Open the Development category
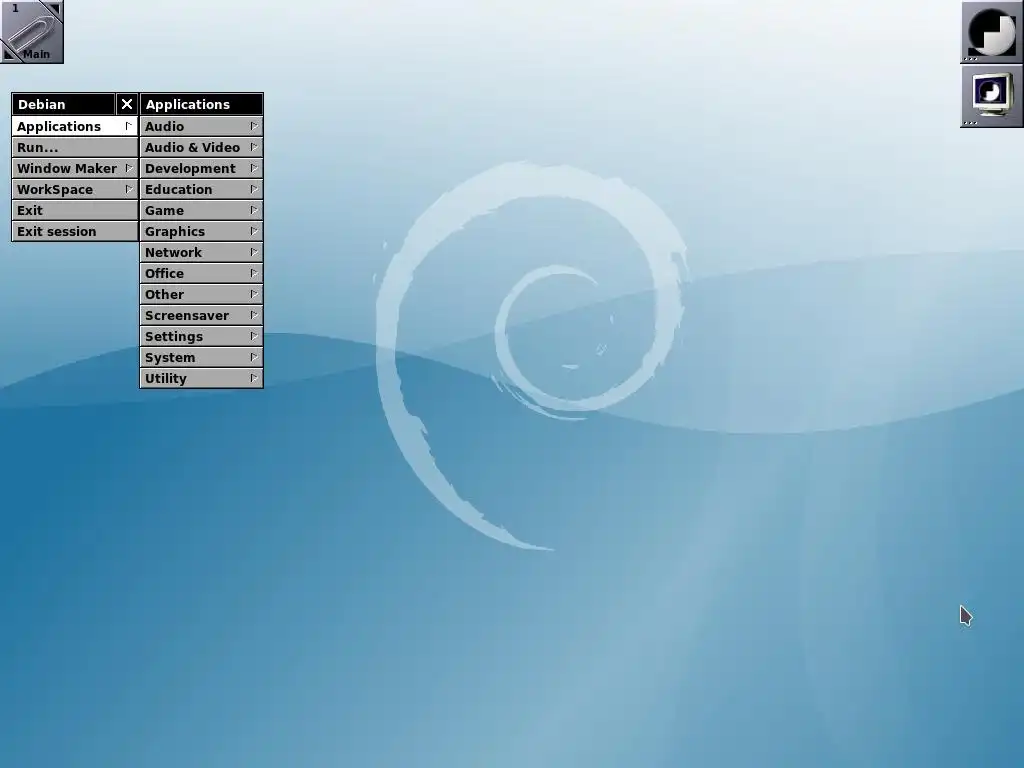 (x=201, y=168)
